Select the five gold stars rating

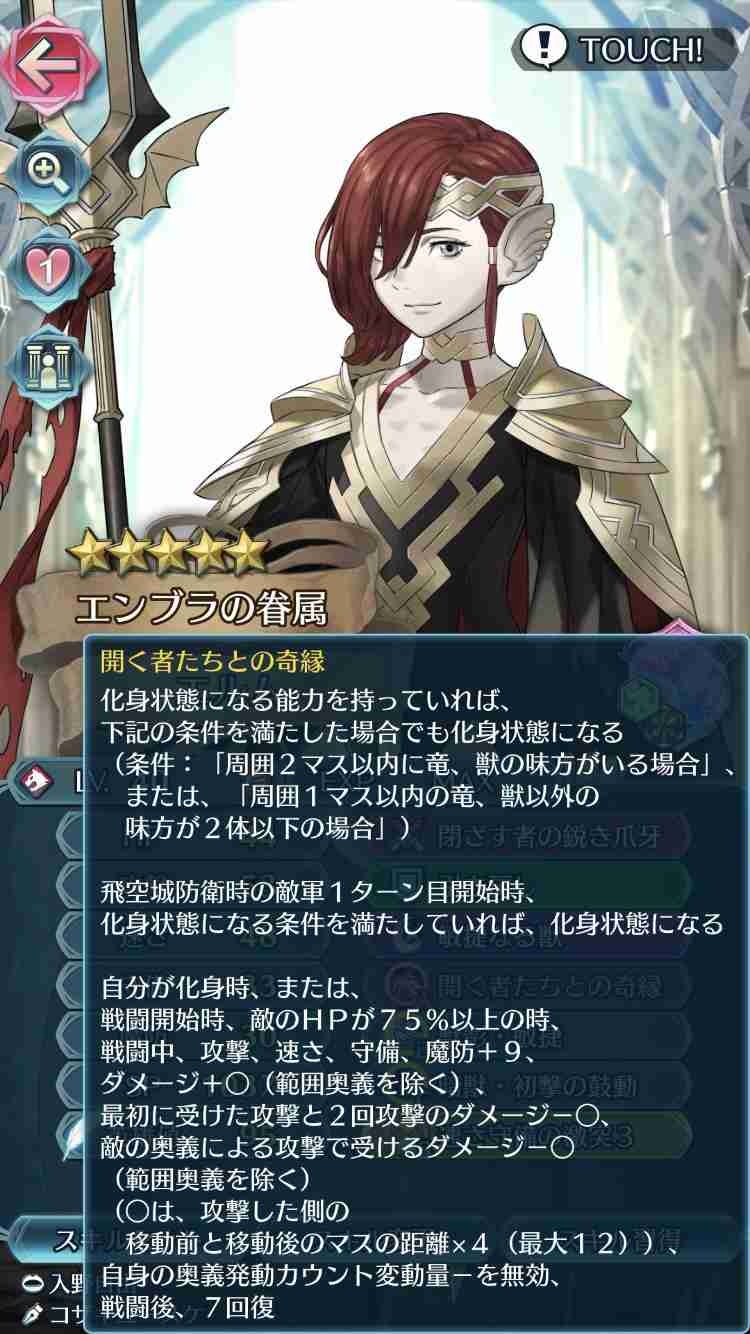pyautogui.click(x=167, y=552)
